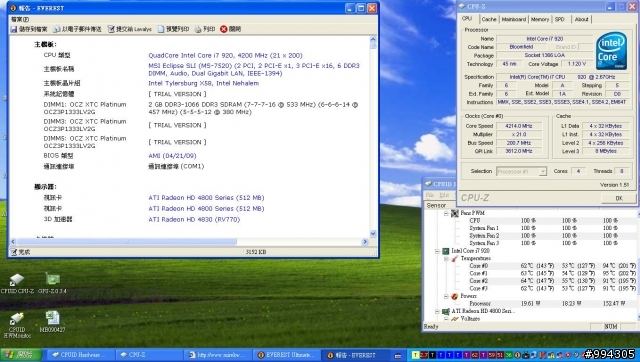This screenshot has width=640, height=362.
Task: Collapse the ATI Radeon HD 4800 node in HWMonitor
Action: 438,311
